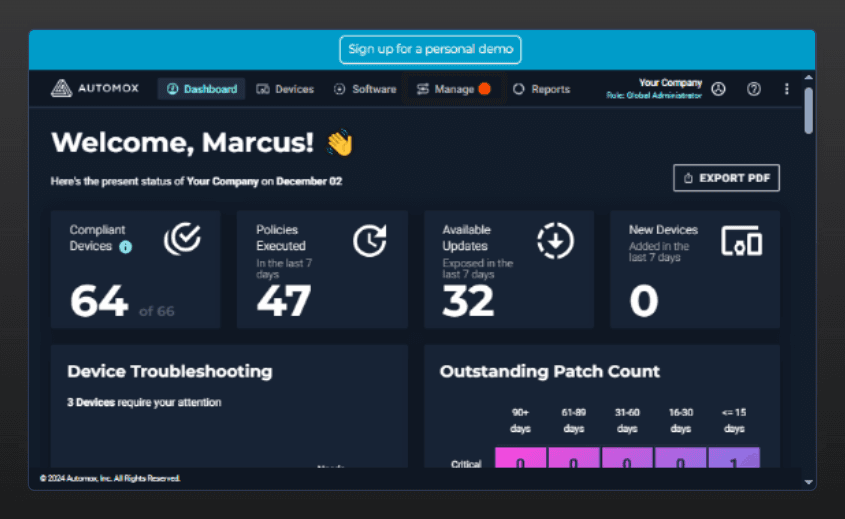
Task: Click the Critical 90+ days patch cell
Action: tap(521, 458)
